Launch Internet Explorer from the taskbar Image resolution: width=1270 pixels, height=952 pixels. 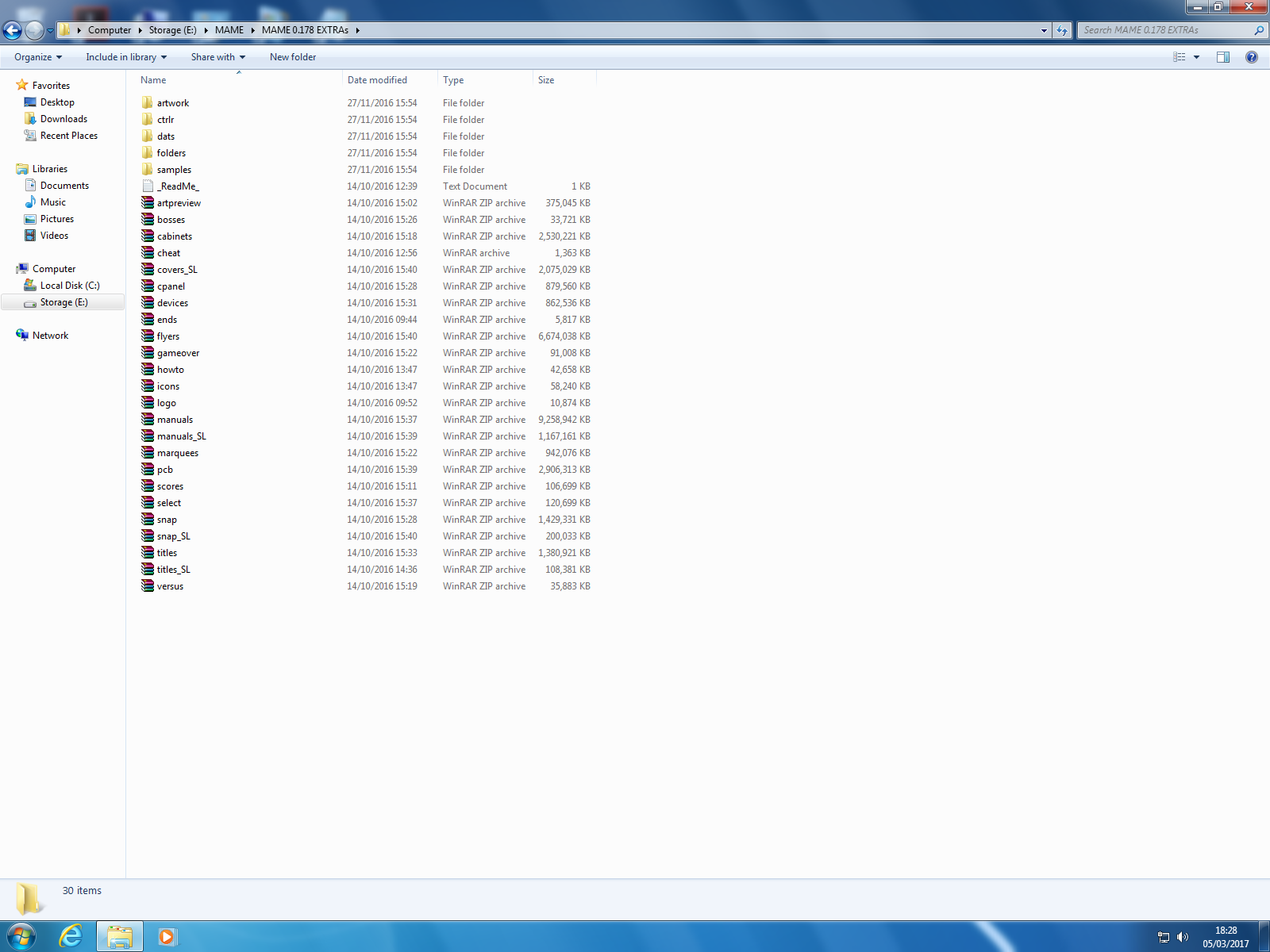71,937
